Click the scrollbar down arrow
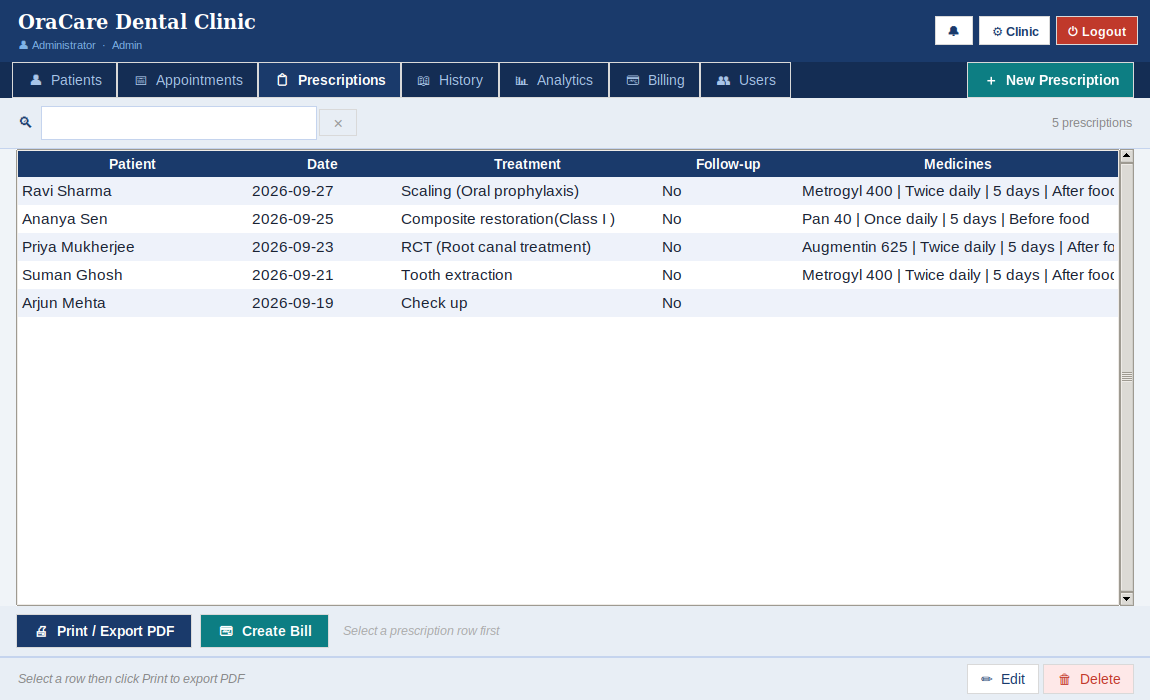Screen dimensions: 1150x700 (x=1127, y=599)
